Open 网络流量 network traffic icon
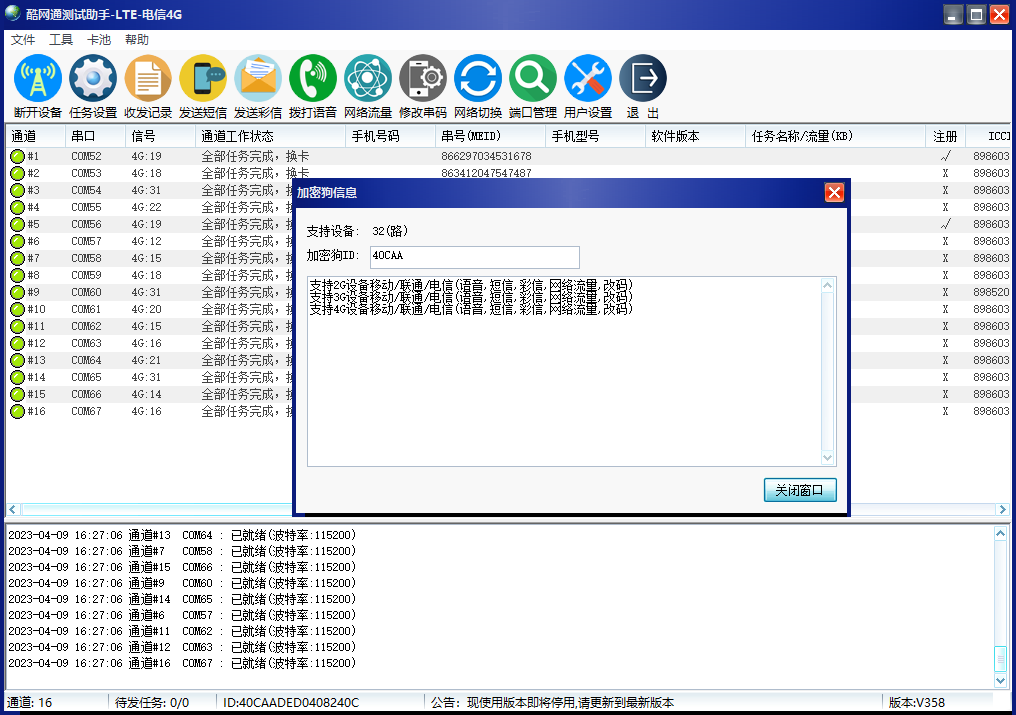 pos(368,78)
